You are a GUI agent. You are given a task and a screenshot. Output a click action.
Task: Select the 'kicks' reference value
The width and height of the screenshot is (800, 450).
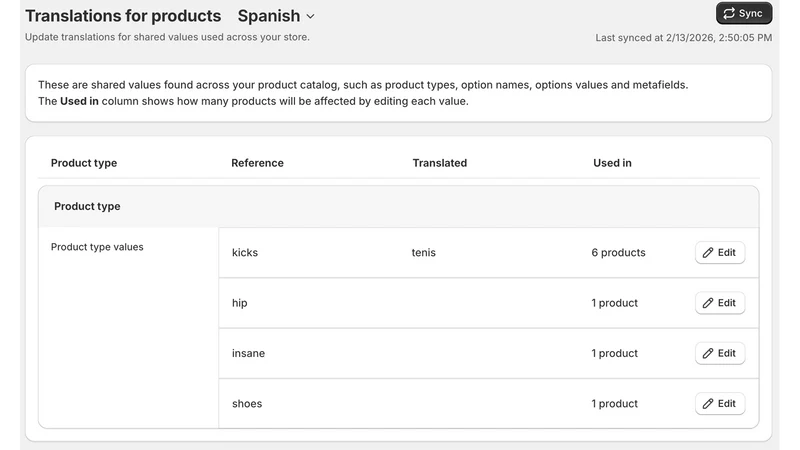tap(245, 253)
